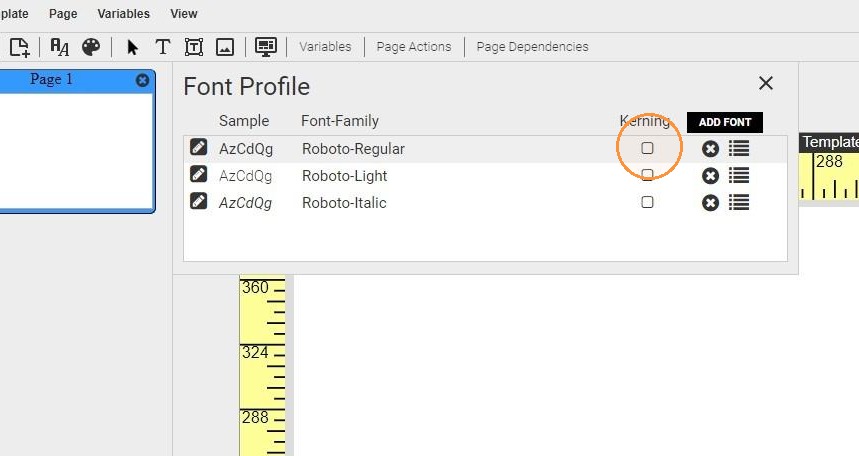Click Page Dependencies in toolbar

pyautogui.click(x=532, y=47)
